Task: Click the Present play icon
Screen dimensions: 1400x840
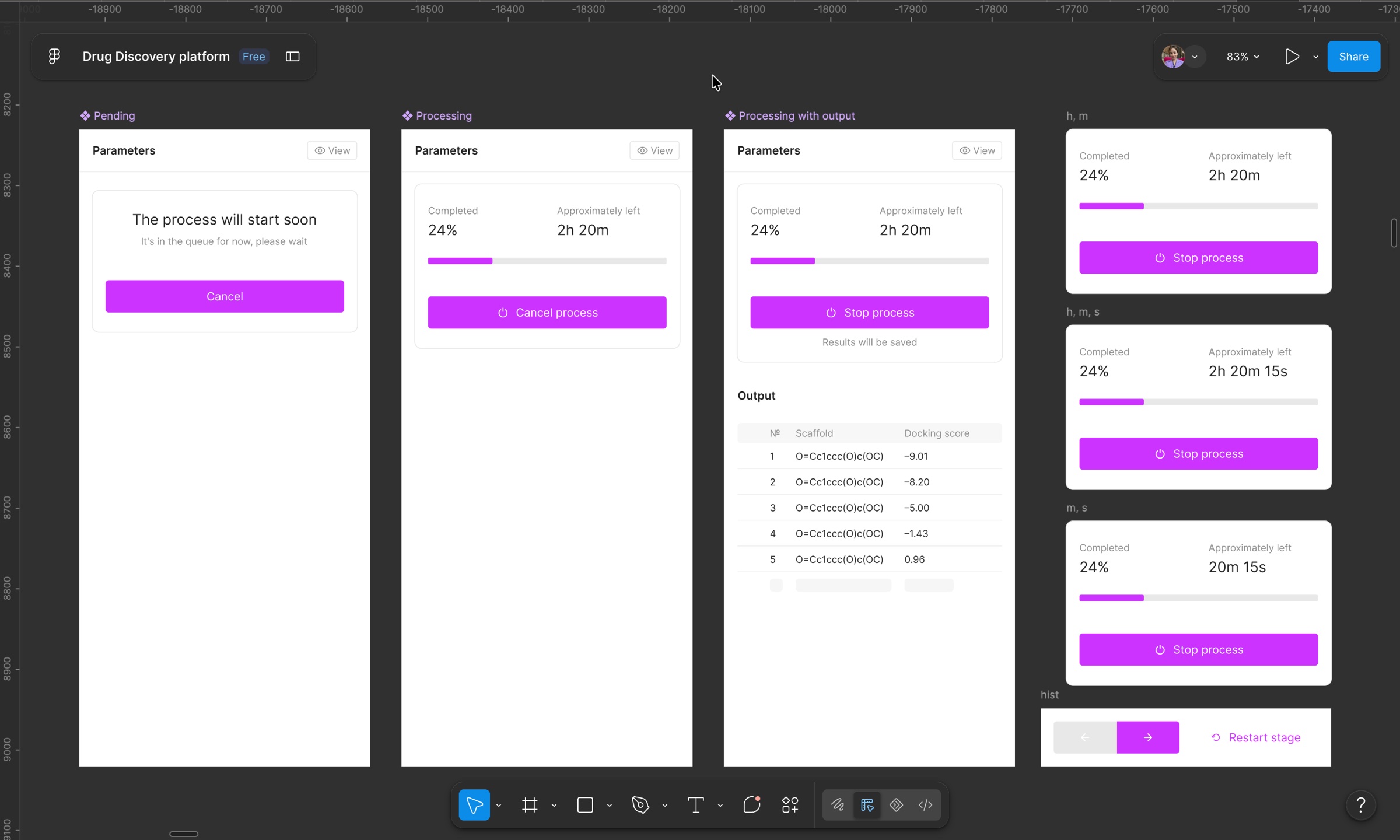Action: coord(1291,57)
